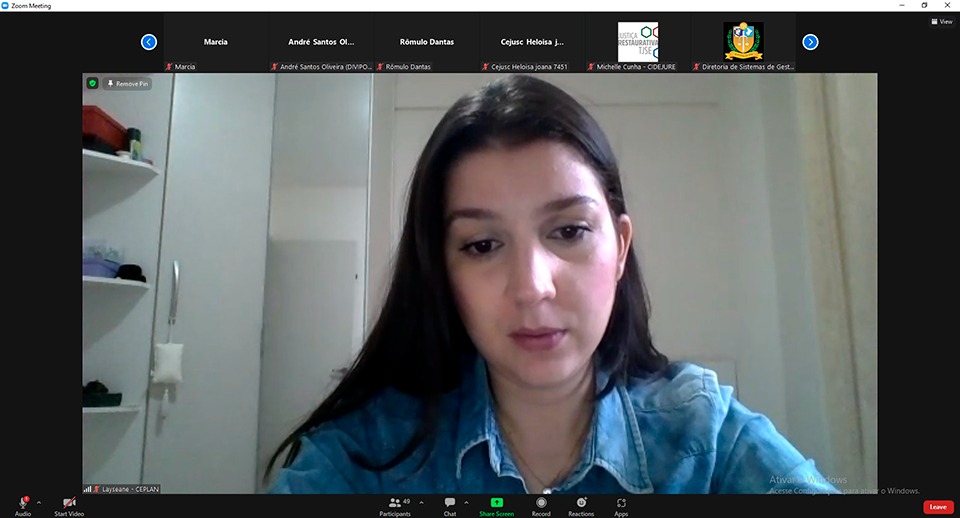
Task: Start Video using the camera icon
Action: [68, 502]
